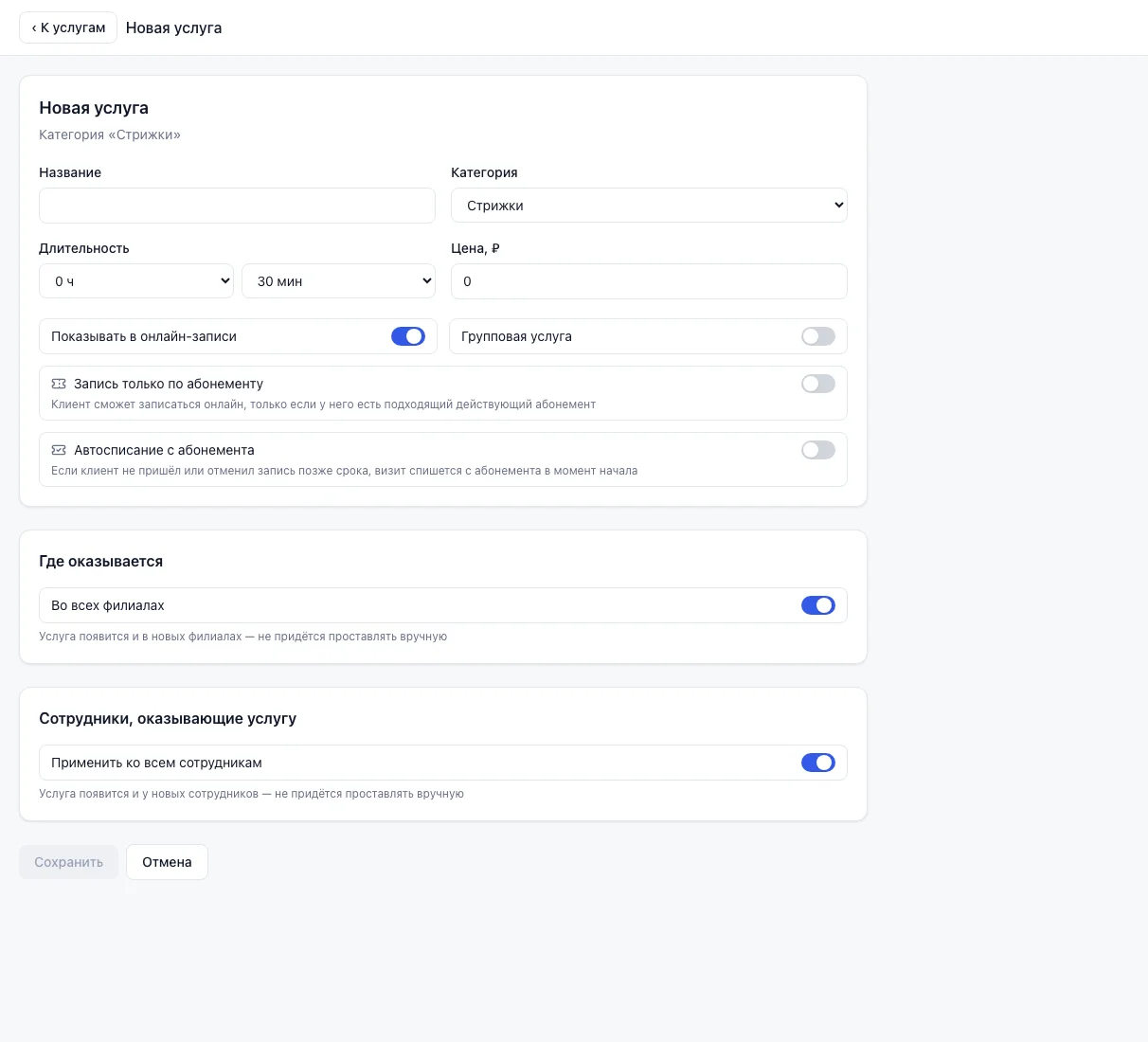Click the Новая услуга breadcrumb title
The width and height of the screenshot is (1148, 1042).
click(174, 27)
